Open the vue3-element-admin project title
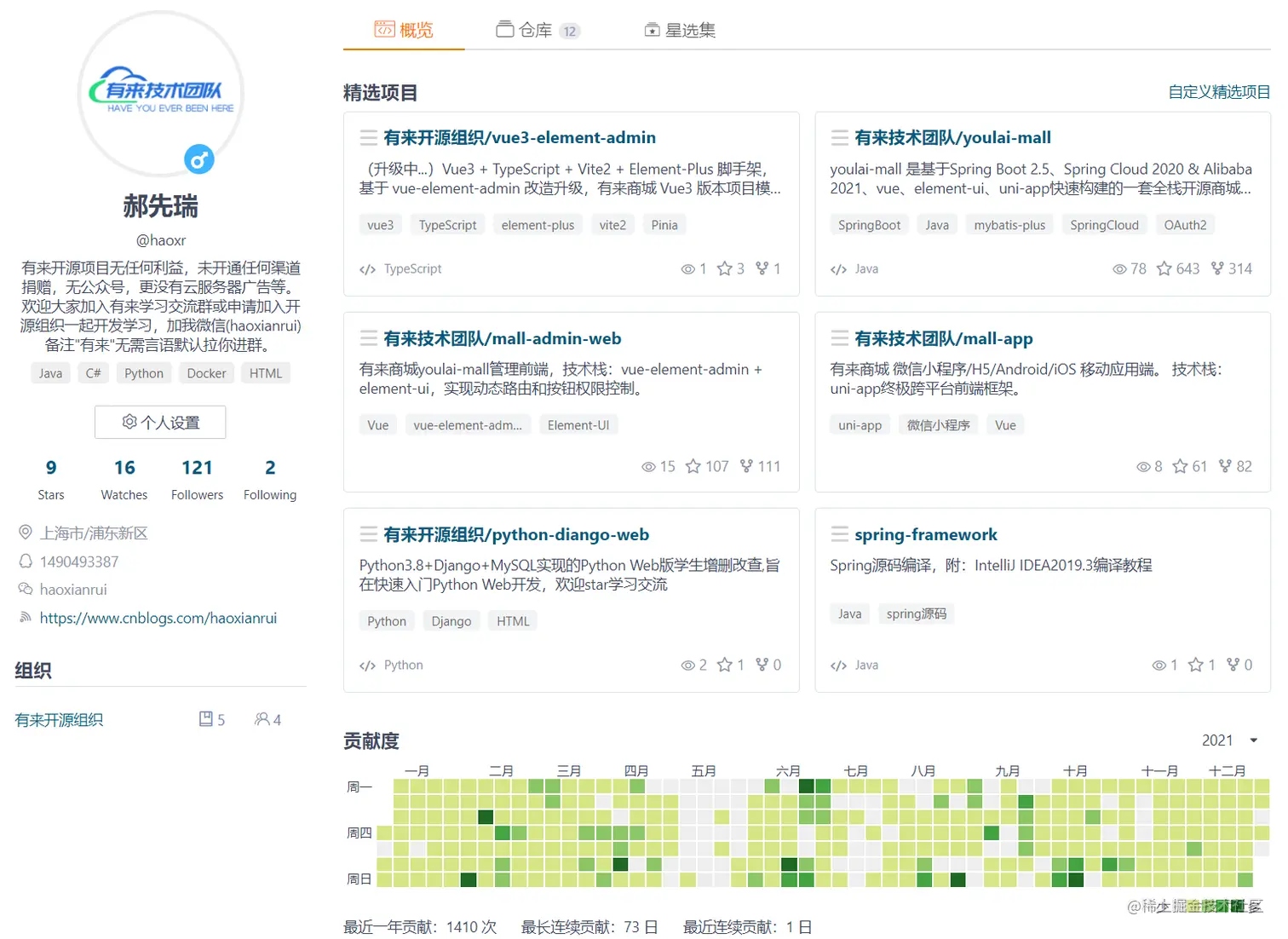This screenshot has height=939, width=1288. point(520,137)
